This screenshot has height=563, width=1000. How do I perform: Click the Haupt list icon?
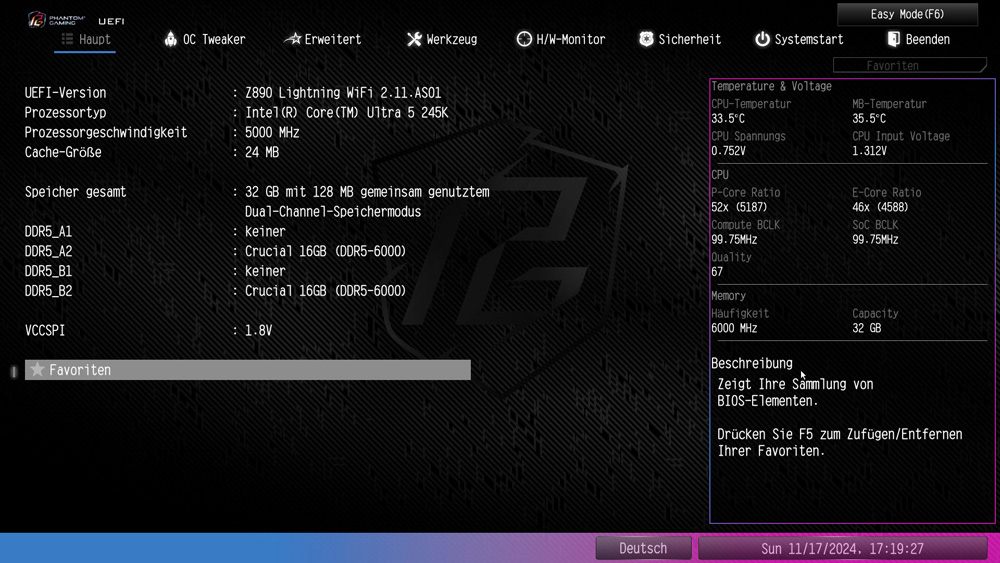67,39
